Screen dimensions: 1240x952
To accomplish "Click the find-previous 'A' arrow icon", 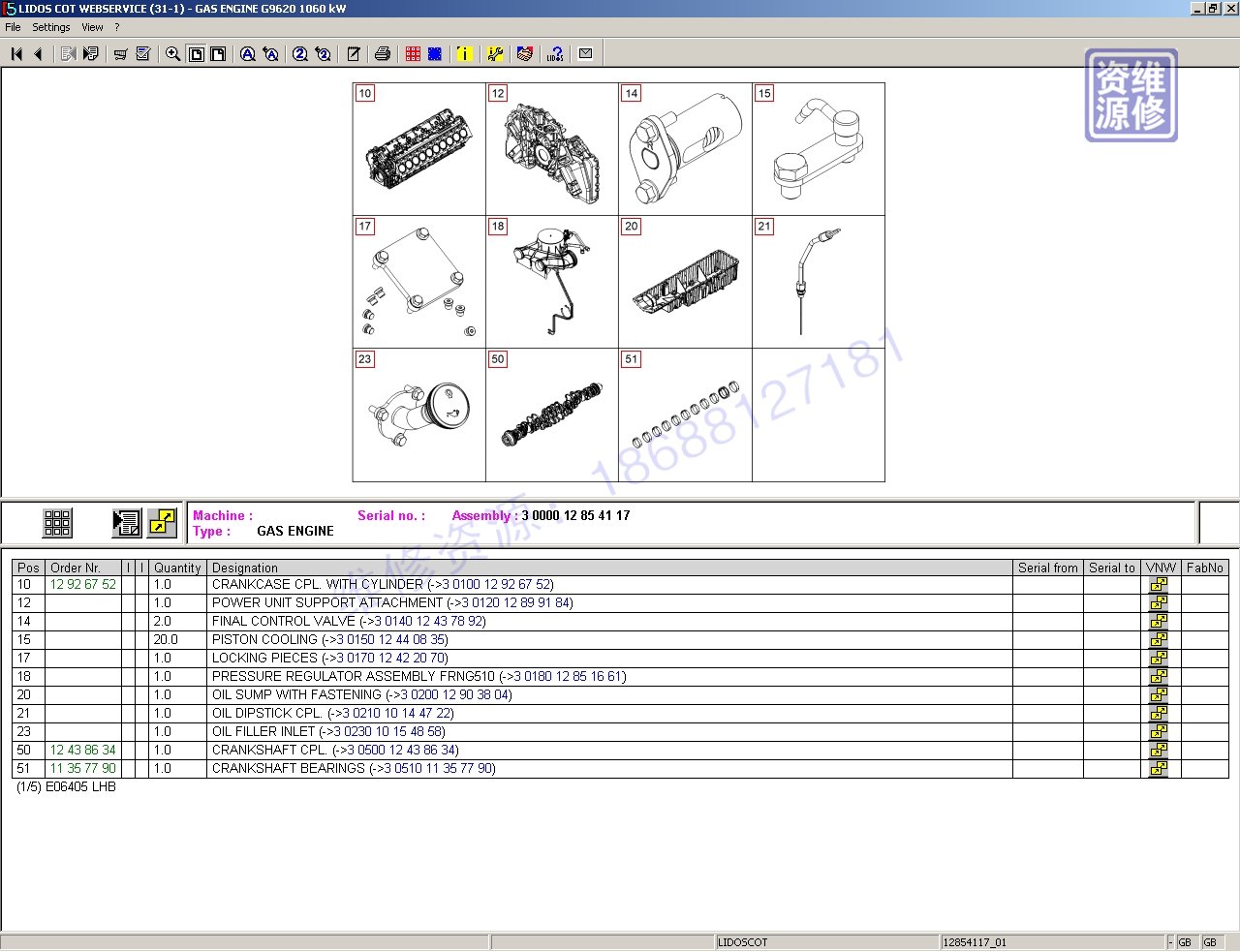I will 270,54.
